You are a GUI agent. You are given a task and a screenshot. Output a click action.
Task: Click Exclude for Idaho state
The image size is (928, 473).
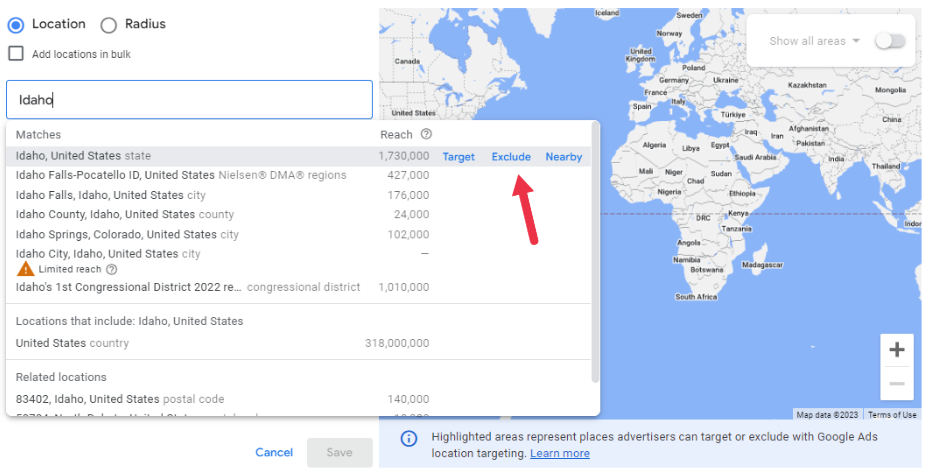[x=511, y=157]
